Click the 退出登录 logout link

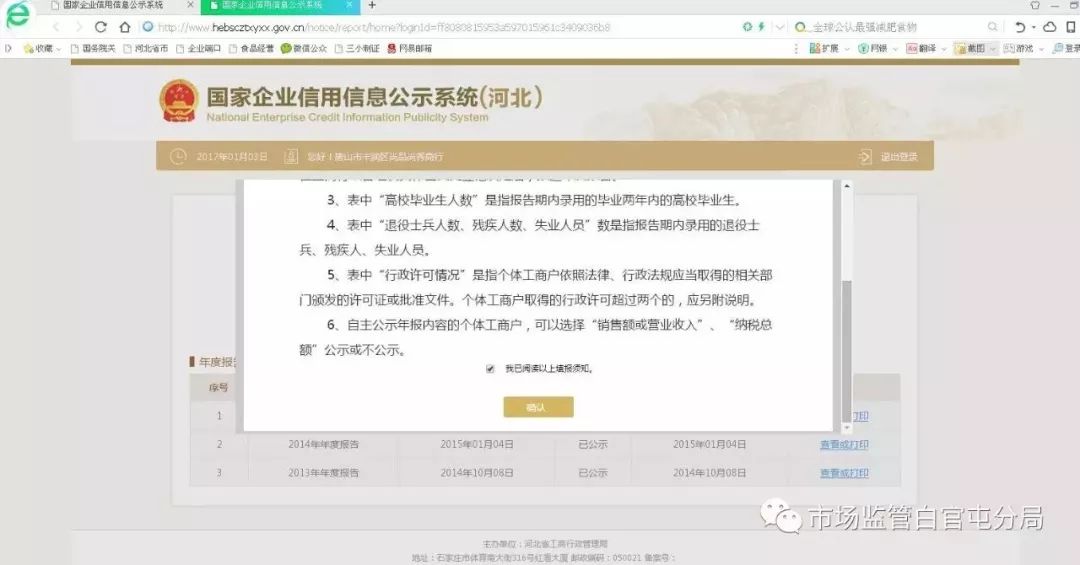(899, 156)
